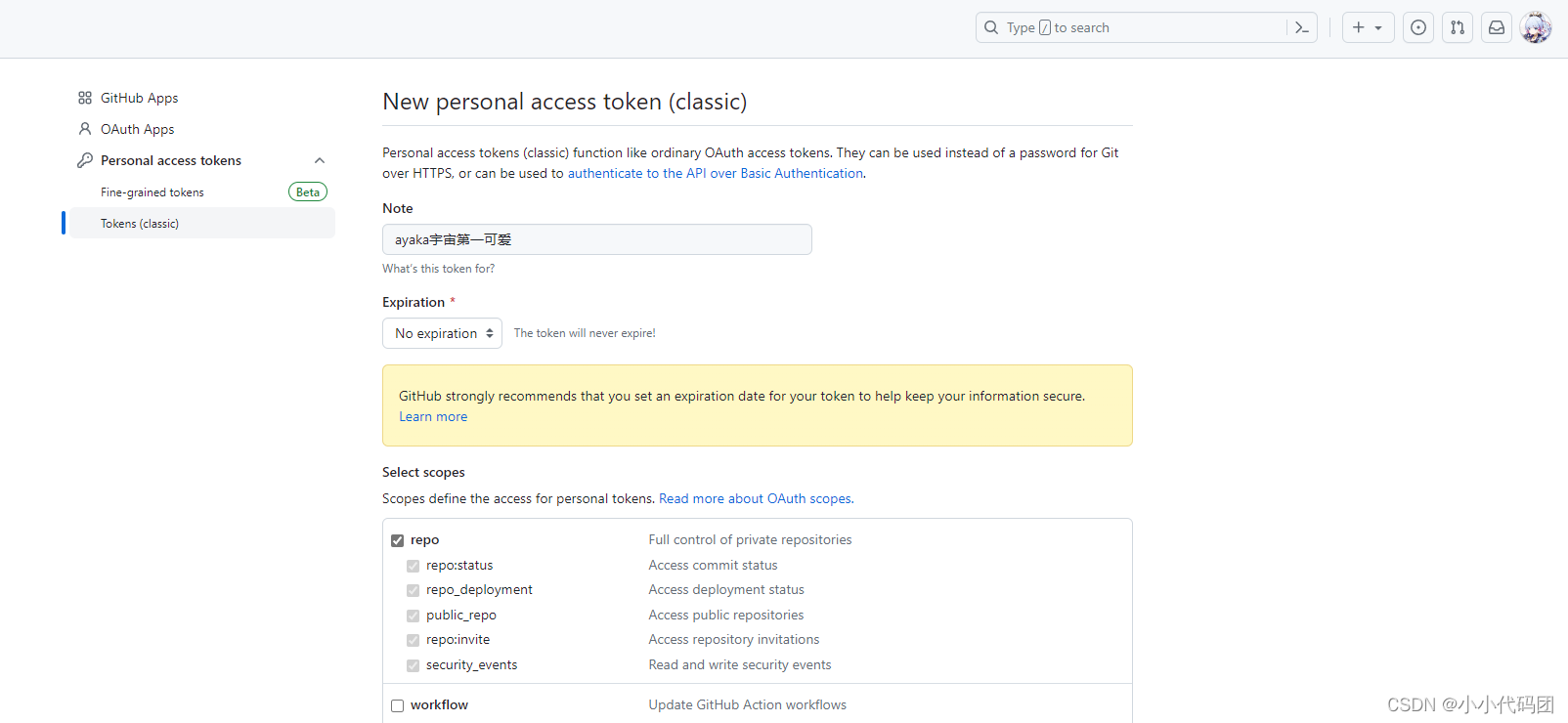Toggle the public_repo scope checkbox

pos(414,616)
